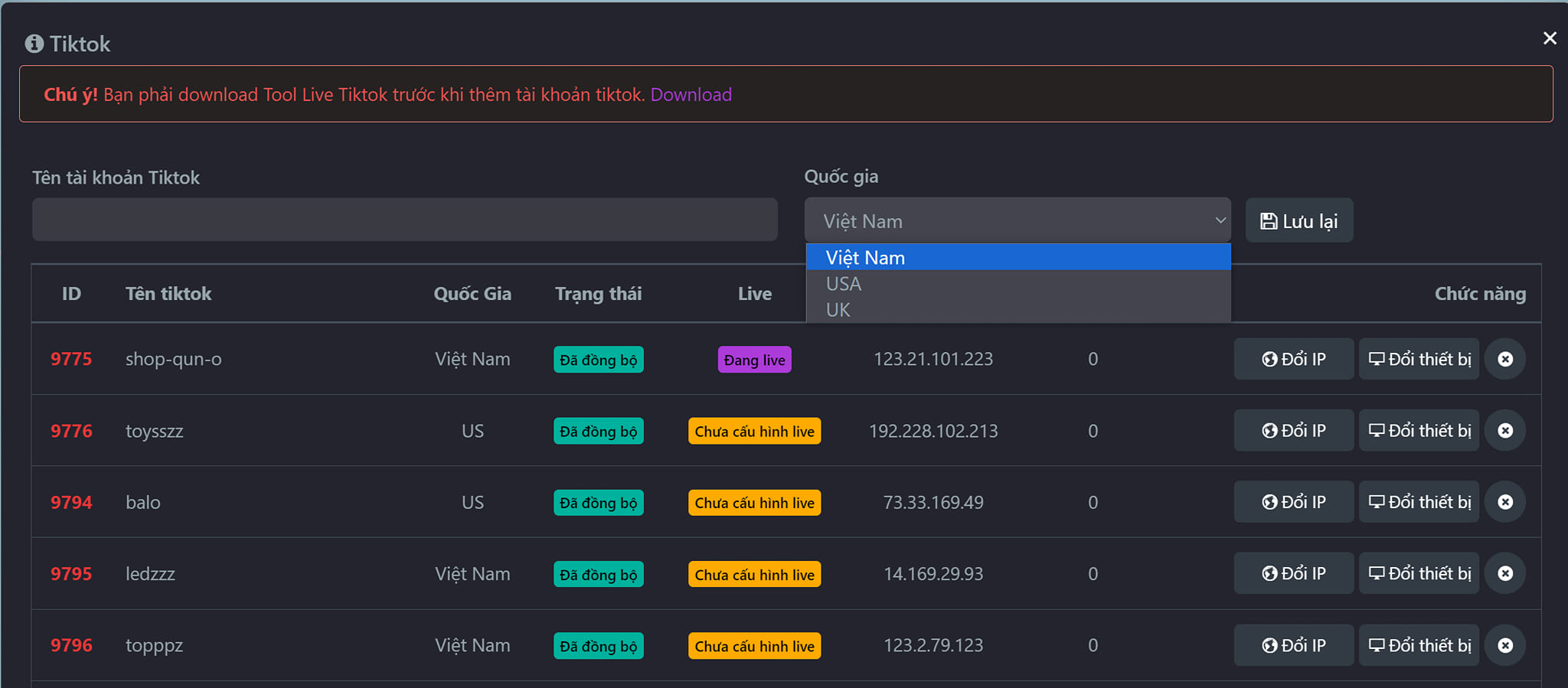
Task: Close the Tiktok dialog
Action: (x=1550, y=38)
